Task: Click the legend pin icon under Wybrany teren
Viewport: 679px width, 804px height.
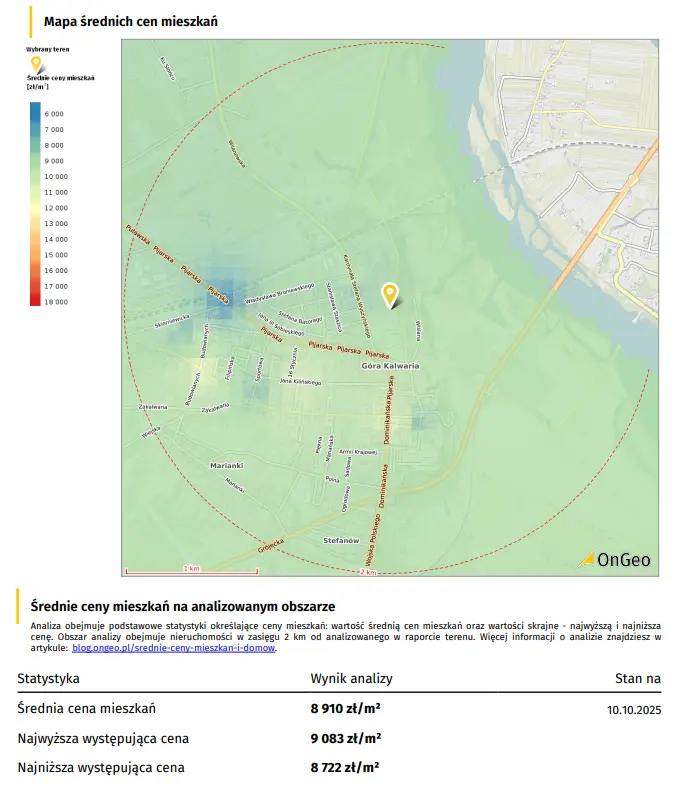Action: click(36, 64)
